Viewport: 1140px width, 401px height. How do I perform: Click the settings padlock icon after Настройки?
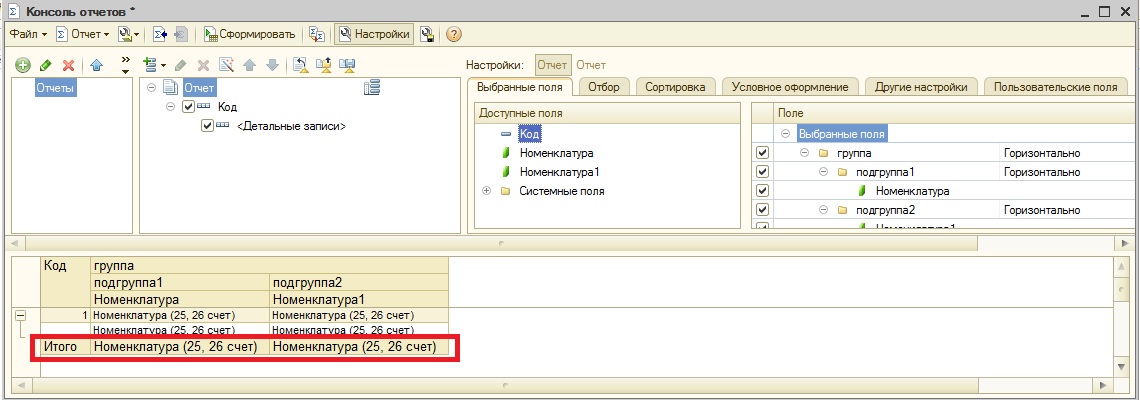427,34
